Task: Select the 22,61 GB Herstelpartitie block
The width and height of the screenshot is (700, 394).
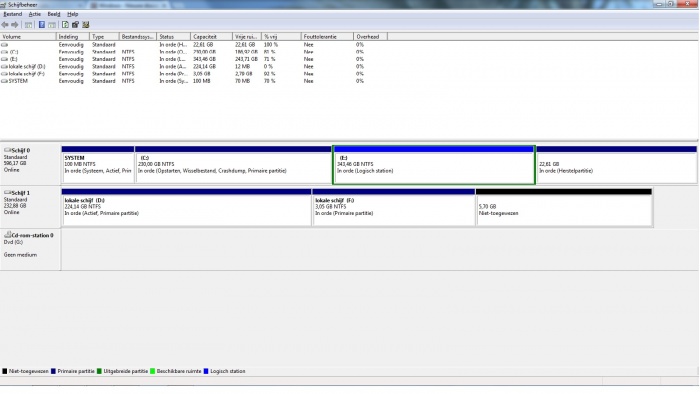Action: pyautogui.click(x=617, y=165)
